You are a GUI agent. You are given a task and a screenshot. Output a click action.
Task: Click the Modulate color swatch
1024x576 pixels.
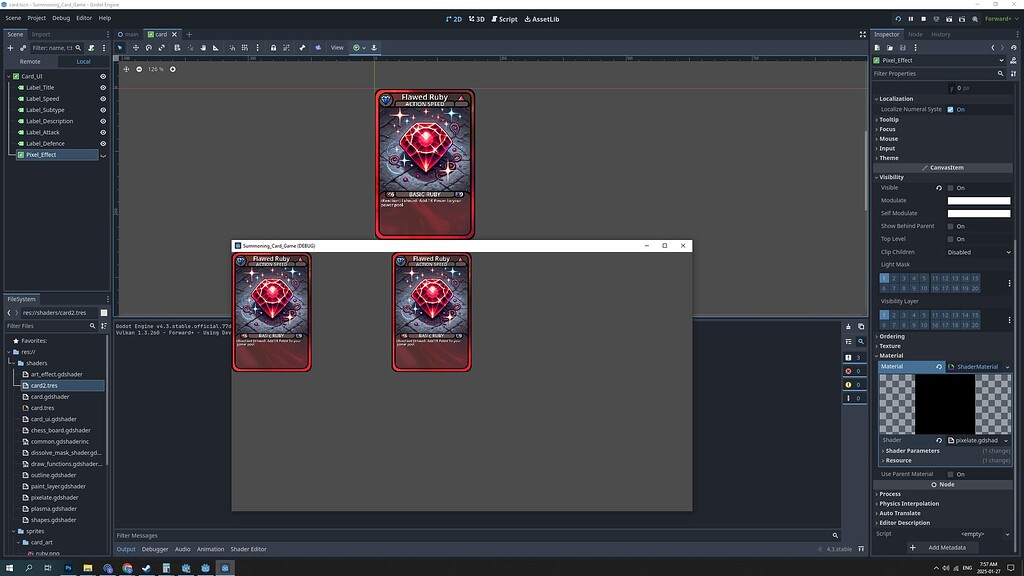pos(978,199)
